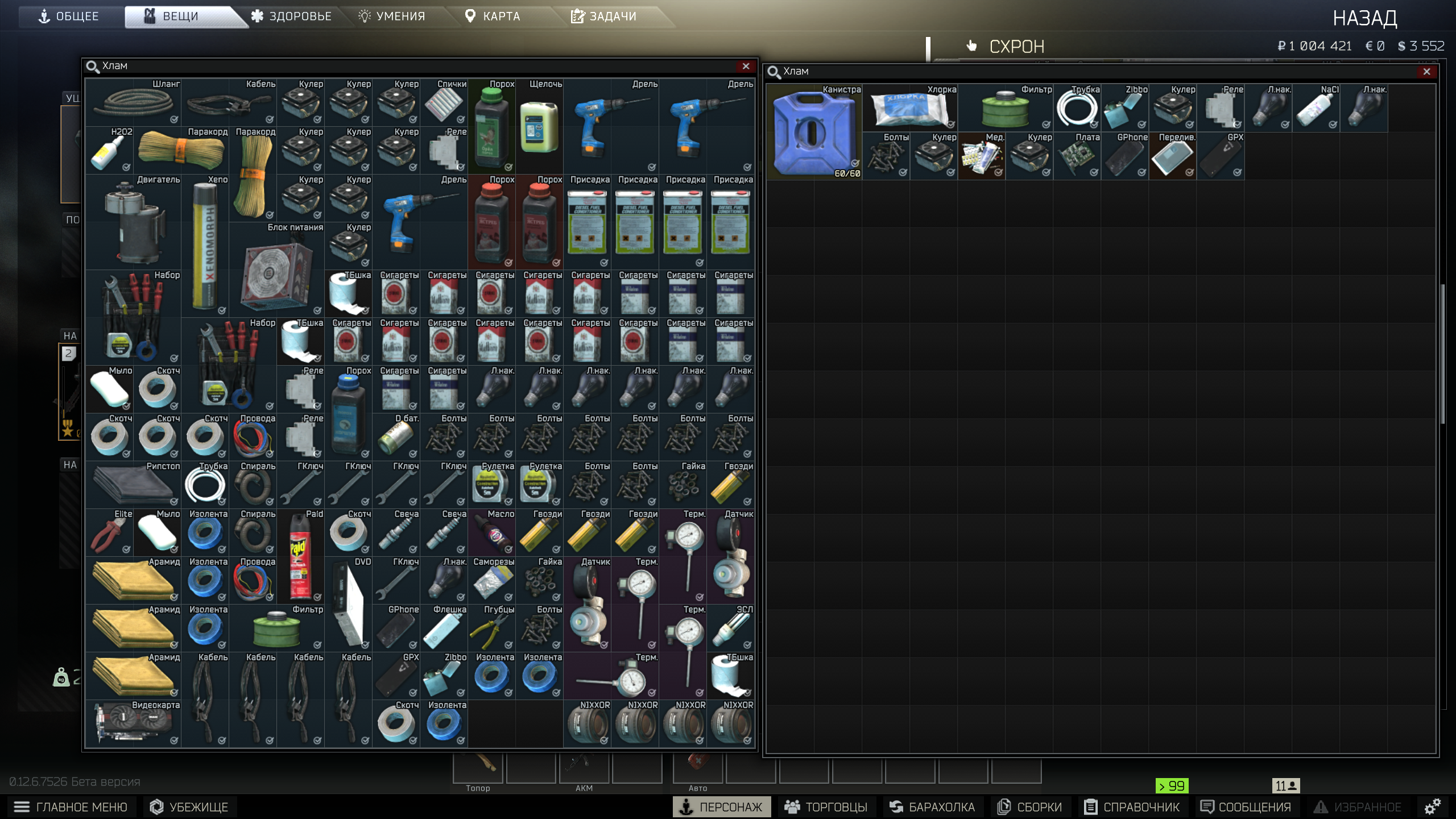Select the Хлорка chlorine bag item
This screenshot has height=819, width=1456.
910,108
